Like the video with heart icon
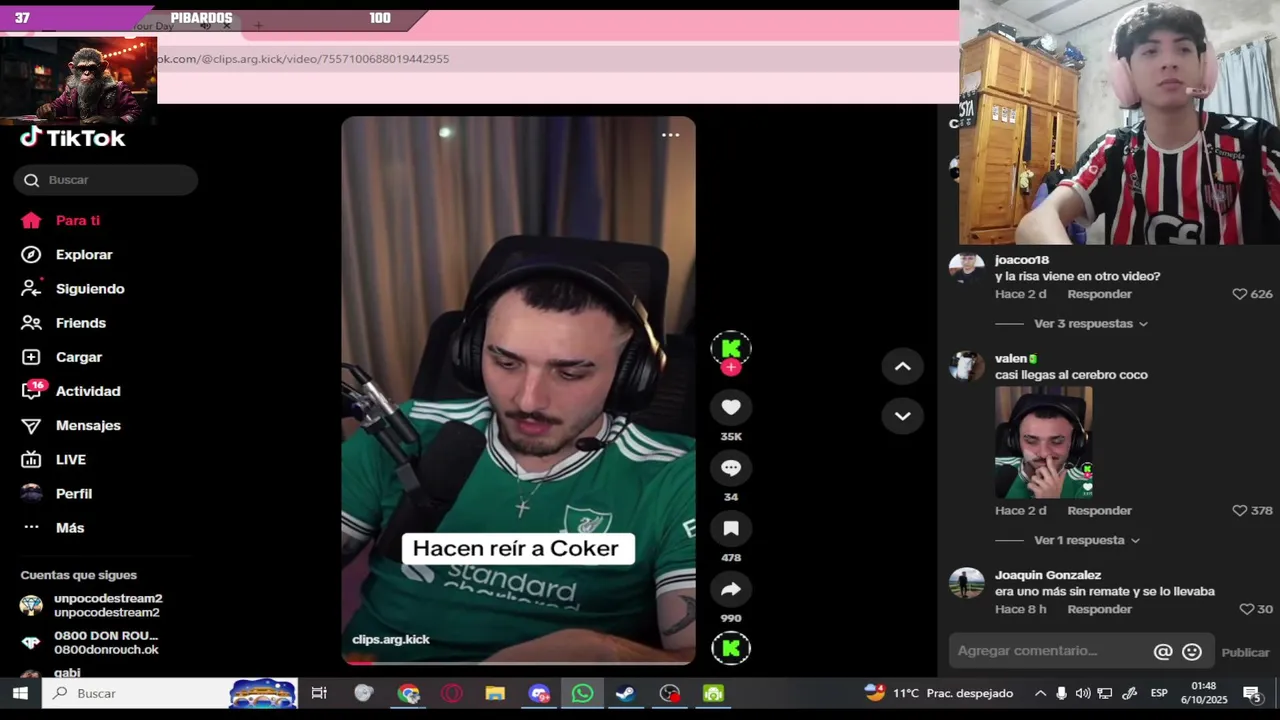1280x720 pixels. coord(731,407)
